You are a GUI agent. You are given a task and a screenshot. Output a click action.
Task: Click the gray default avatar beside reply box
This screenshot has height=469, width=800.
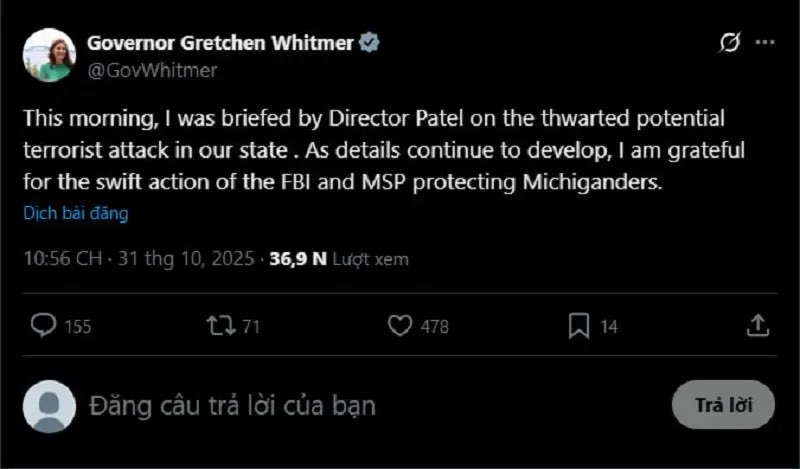pyautogui.click(x=49, y=405)
